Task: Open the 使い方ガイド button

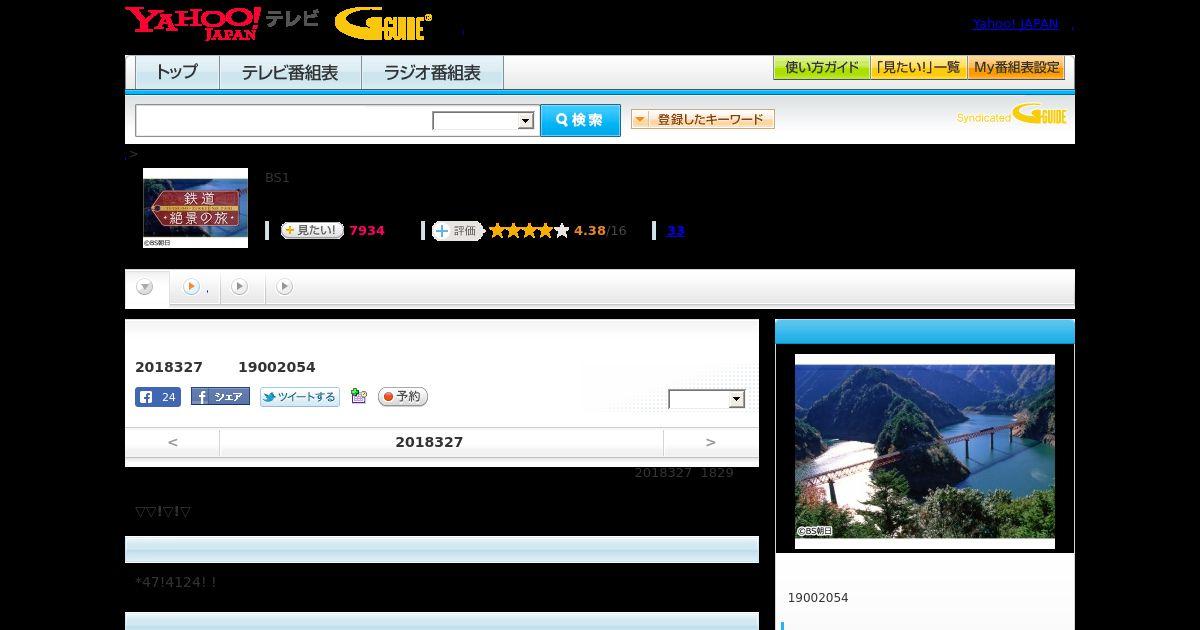Action: point(822,68)
